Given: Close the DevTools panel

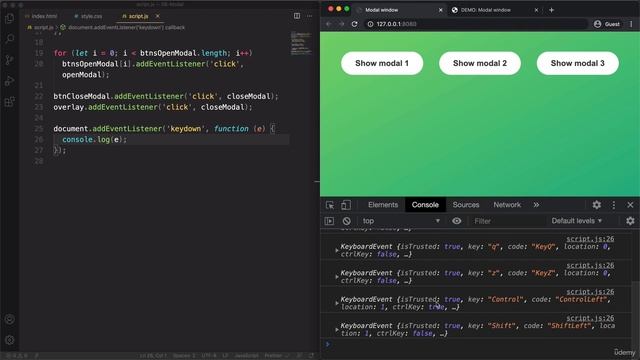Looking at the screenshot, I should coord(630,205).
